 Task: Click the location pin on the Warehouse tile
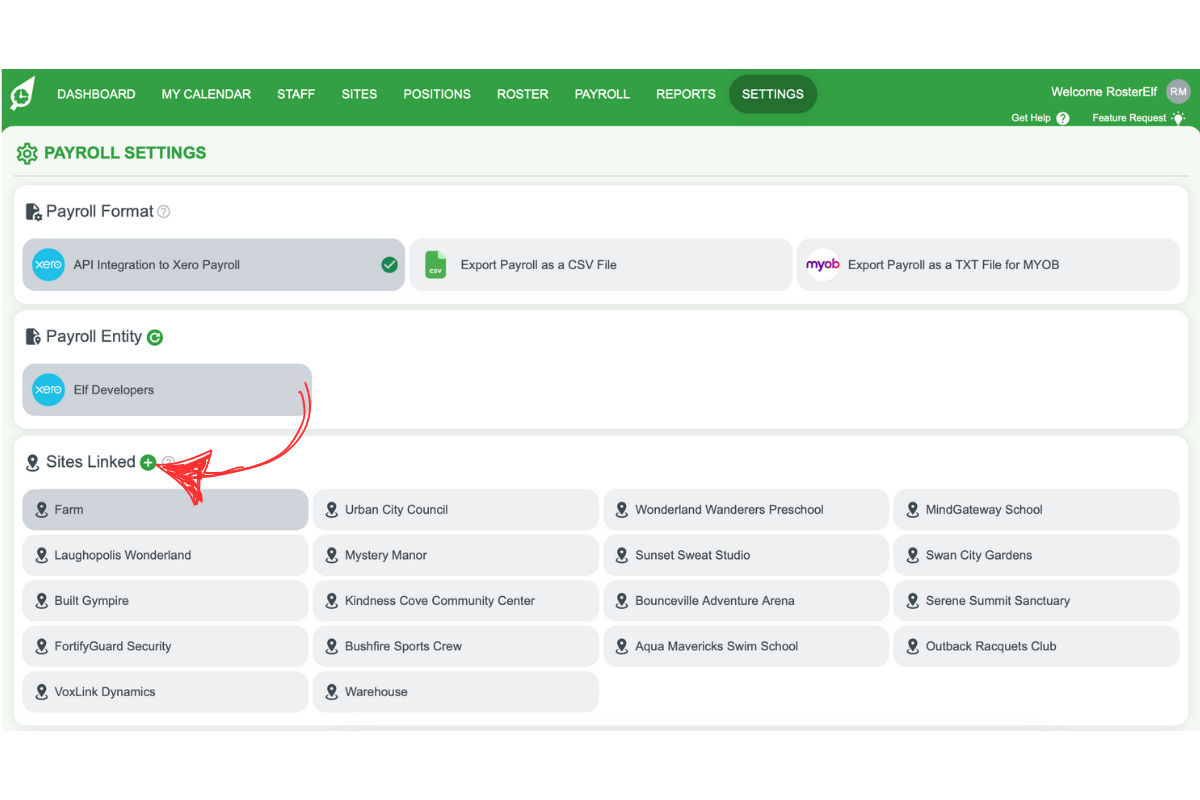click(x=331, y=691)
